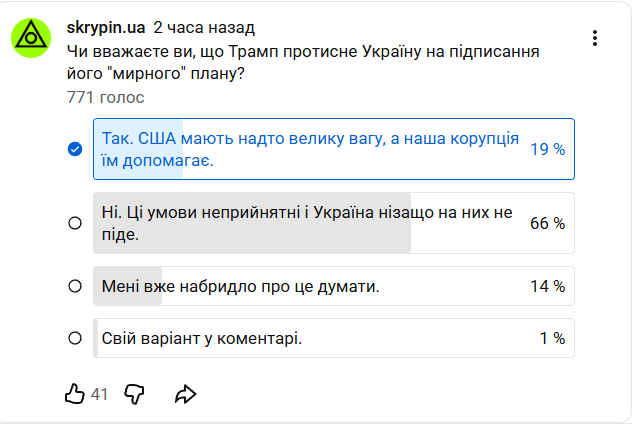
Task: Click the 19 % result label
Action: pyautogui.click(x=547, y=149)
